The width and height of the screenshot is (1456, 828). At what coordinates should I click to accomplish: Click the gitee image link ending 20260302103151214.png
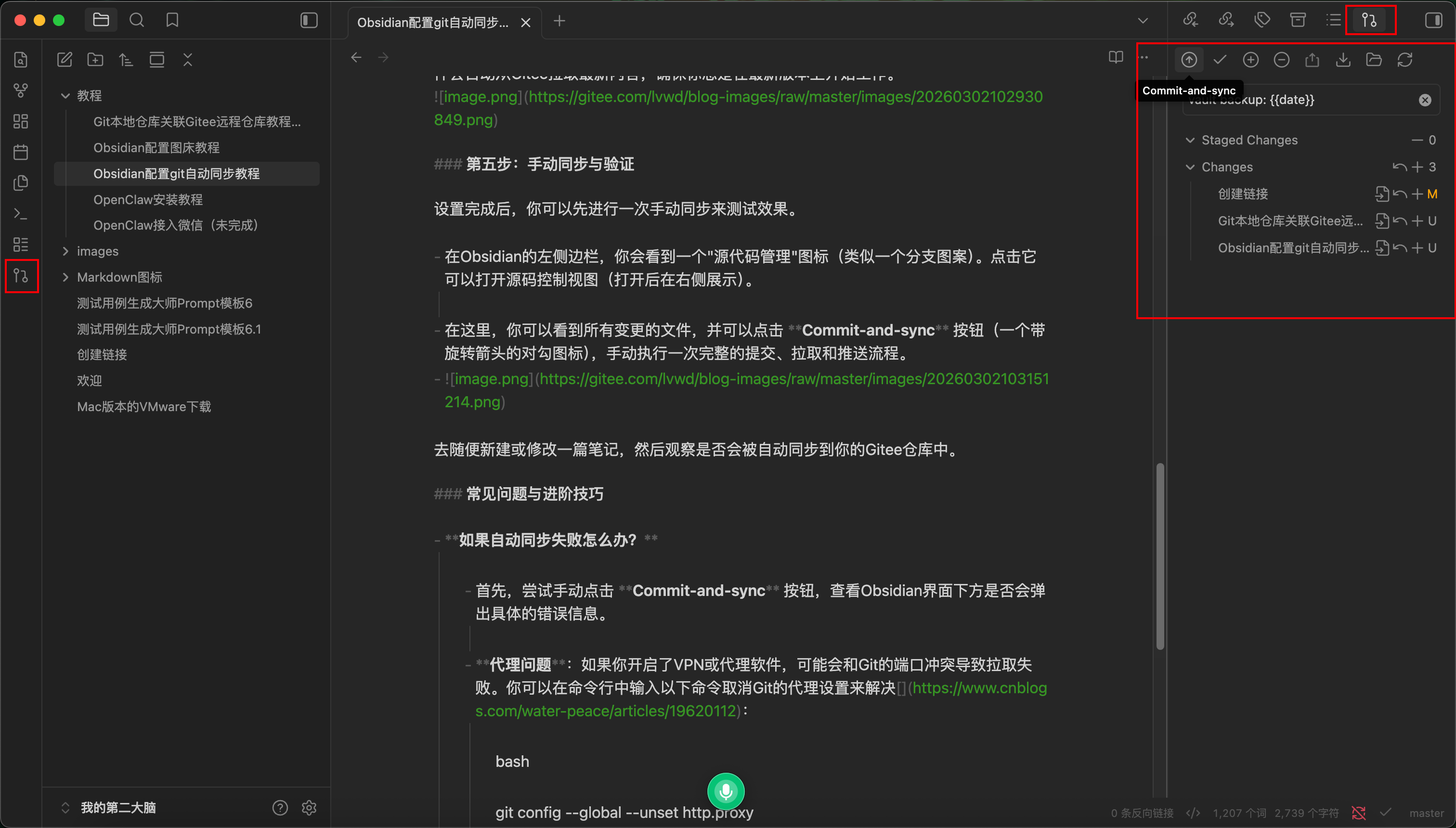point(746,390)
